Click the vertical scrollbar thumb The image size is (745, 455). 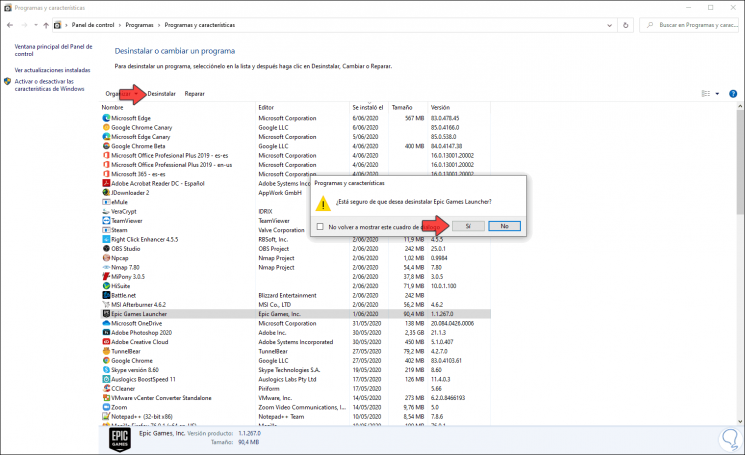(x=740, y=161)
